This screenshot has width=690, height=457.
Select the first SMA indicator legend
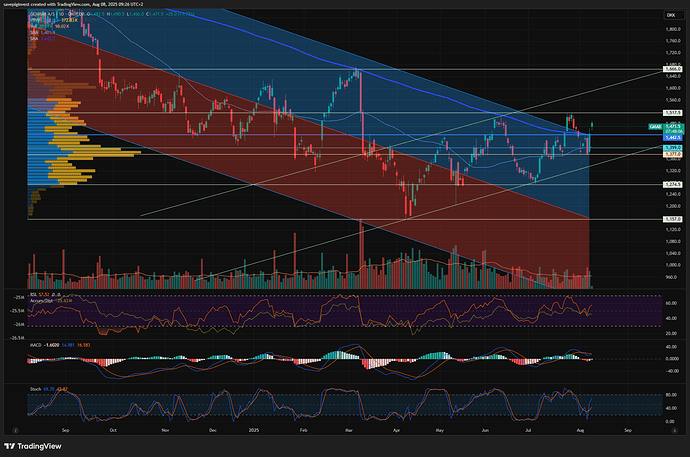[35, 31]
